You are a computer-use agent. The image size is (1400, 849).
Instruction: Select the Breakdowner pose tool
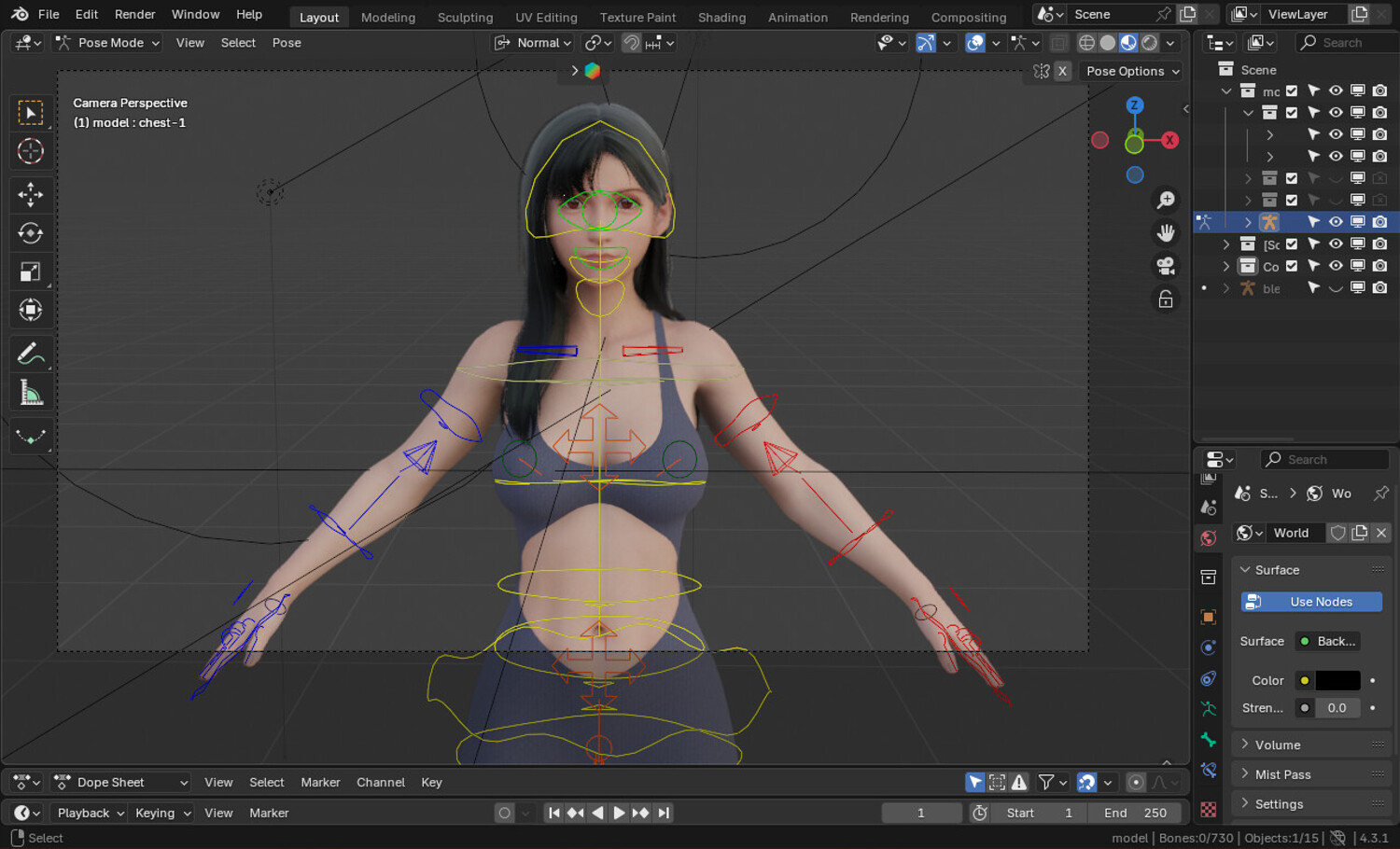[31, 436]
